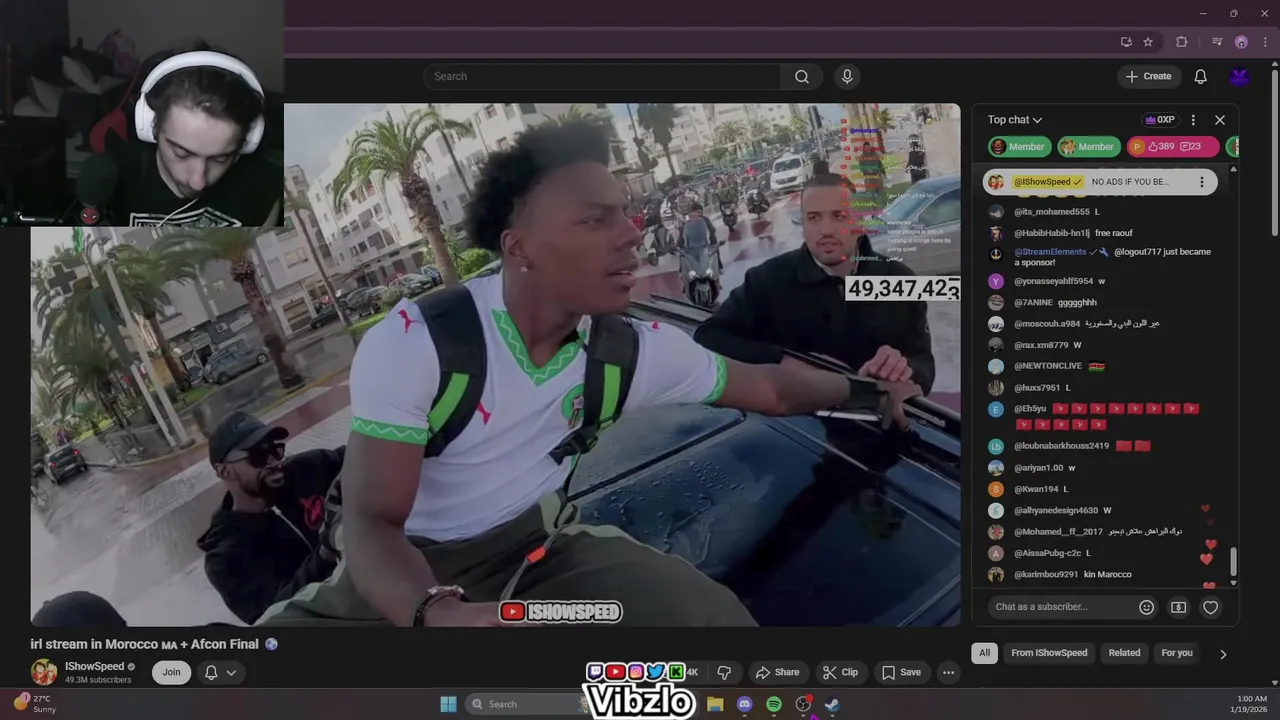Click chat user @loubnabarkhouss2419

click(1061, 446)
